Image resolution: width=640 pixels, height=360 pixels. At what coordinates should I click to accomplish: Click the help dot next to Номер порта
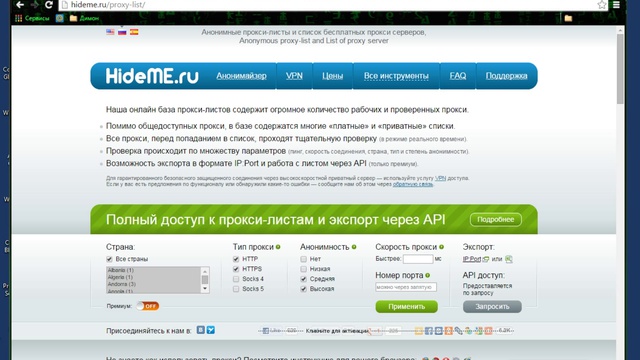pos(427,276)
